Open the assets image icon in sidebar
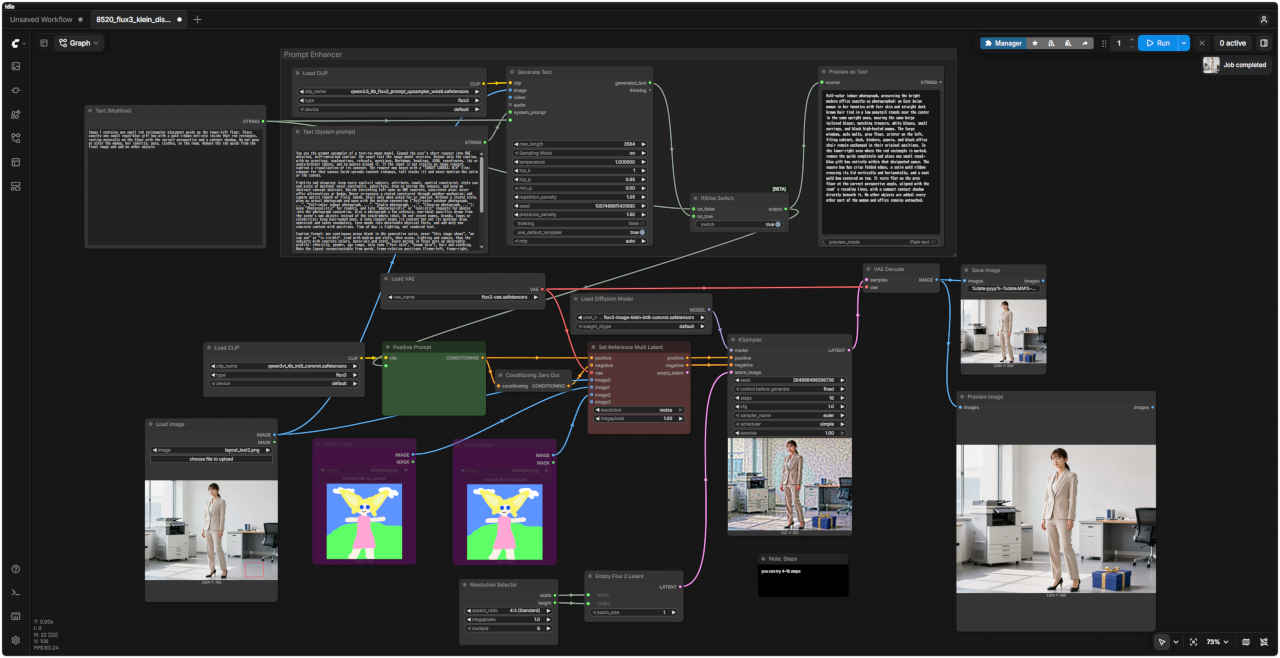The image size is (1280, 658). click(x=16, y=66)
